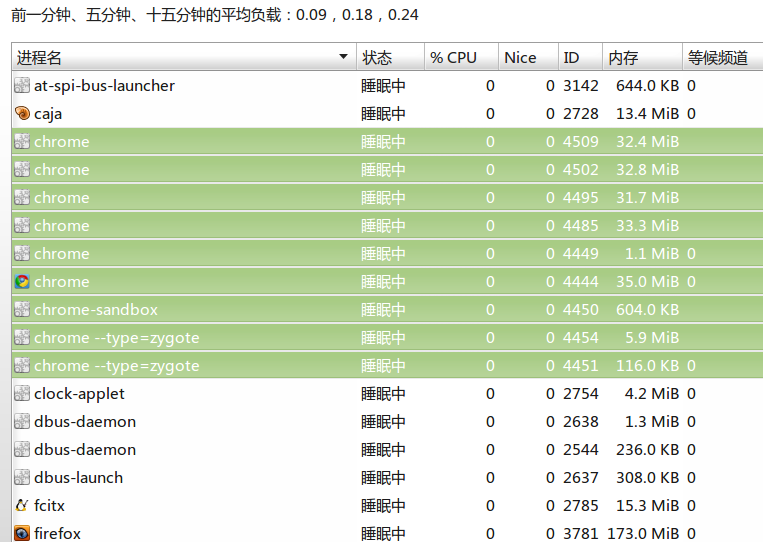This screenshot has width=763, height=542.
Task: Click process ID 4449
Action: click(581, 253)
